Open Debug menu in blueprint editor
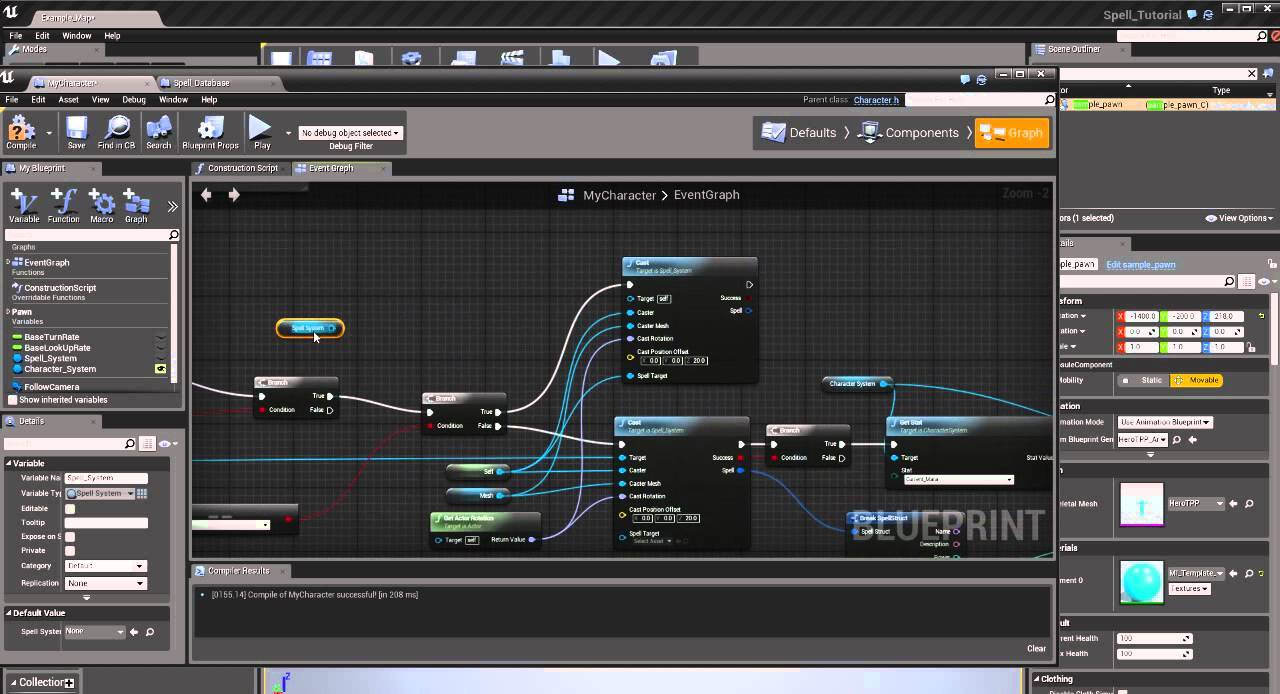 pyautogui.click(x=134, y=100)
